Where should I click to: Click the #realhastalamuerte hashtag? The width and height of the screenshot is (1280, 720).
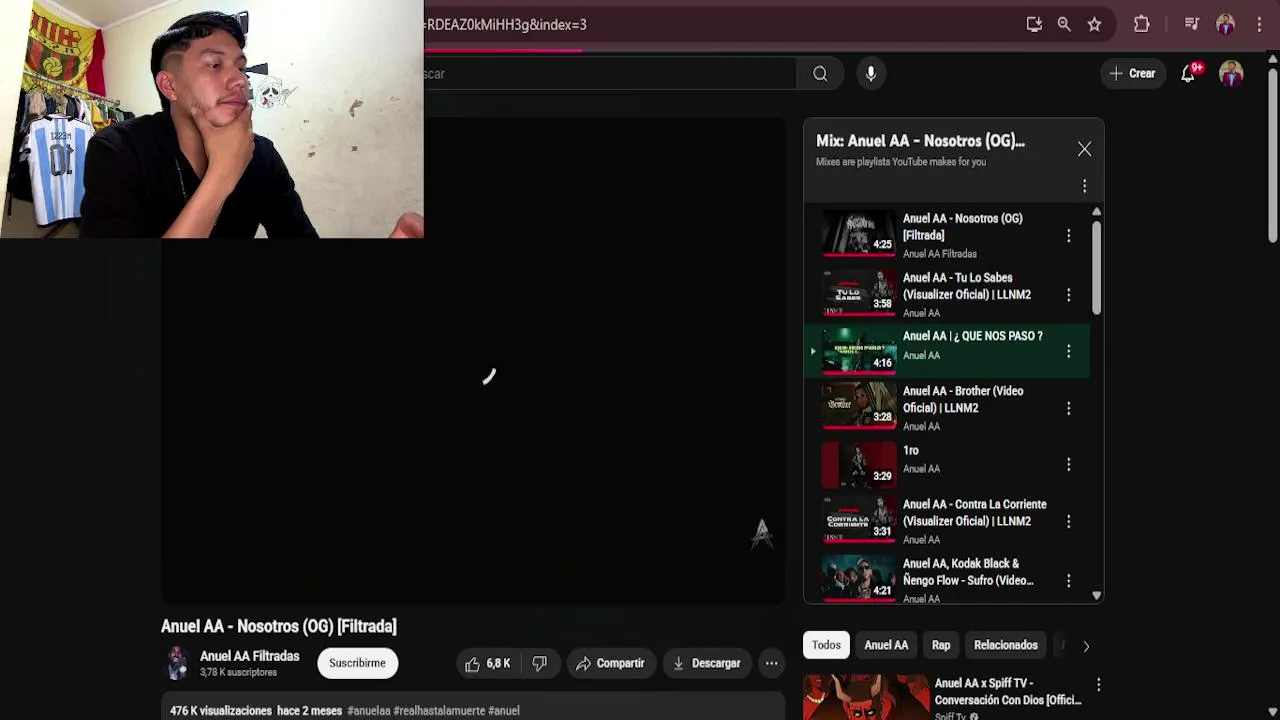click(x=439, y=711)
